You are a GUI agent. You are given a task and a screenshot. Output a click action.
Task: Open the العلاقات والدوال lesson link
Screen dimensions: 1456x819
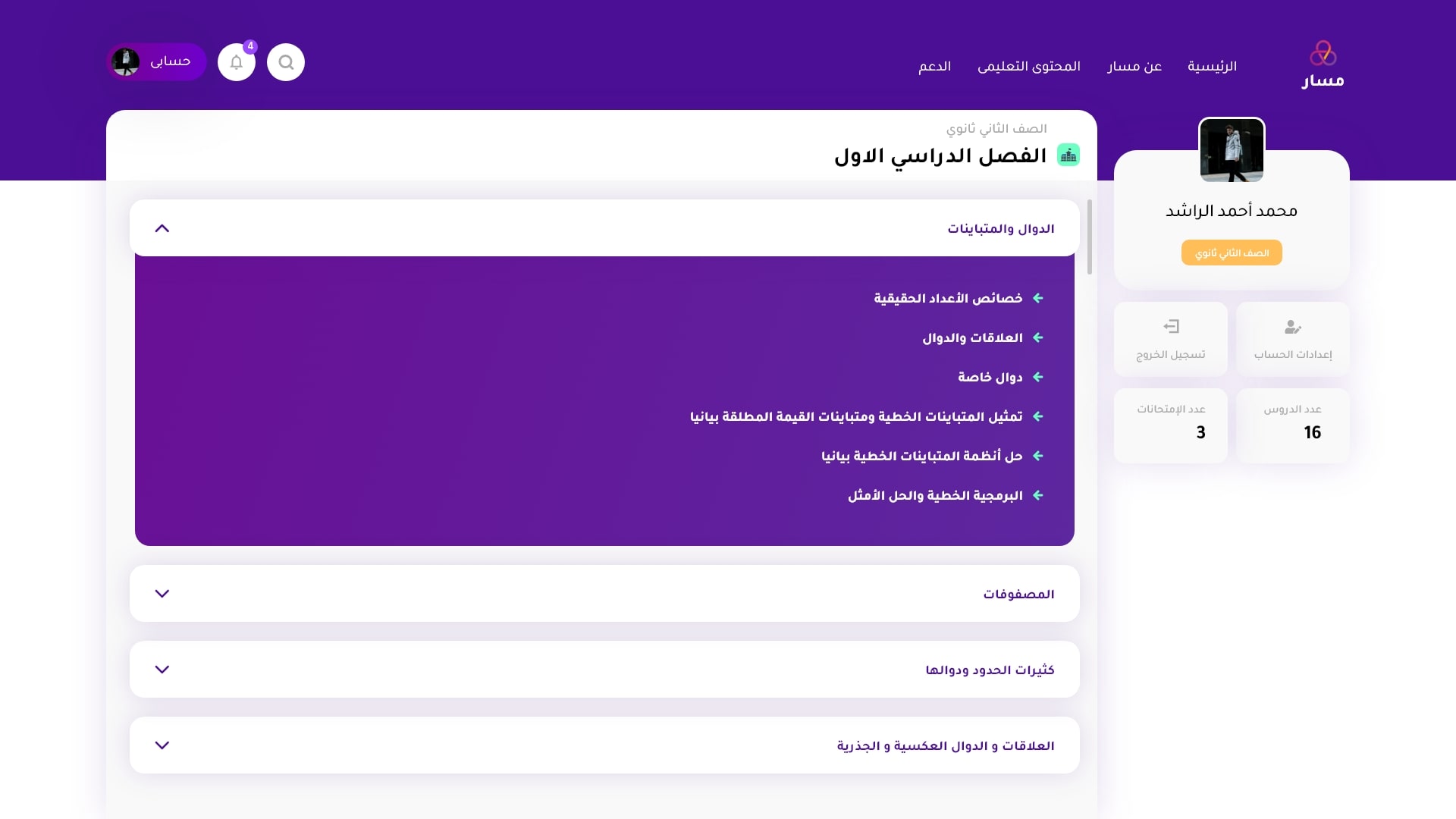tap(972, 337)
